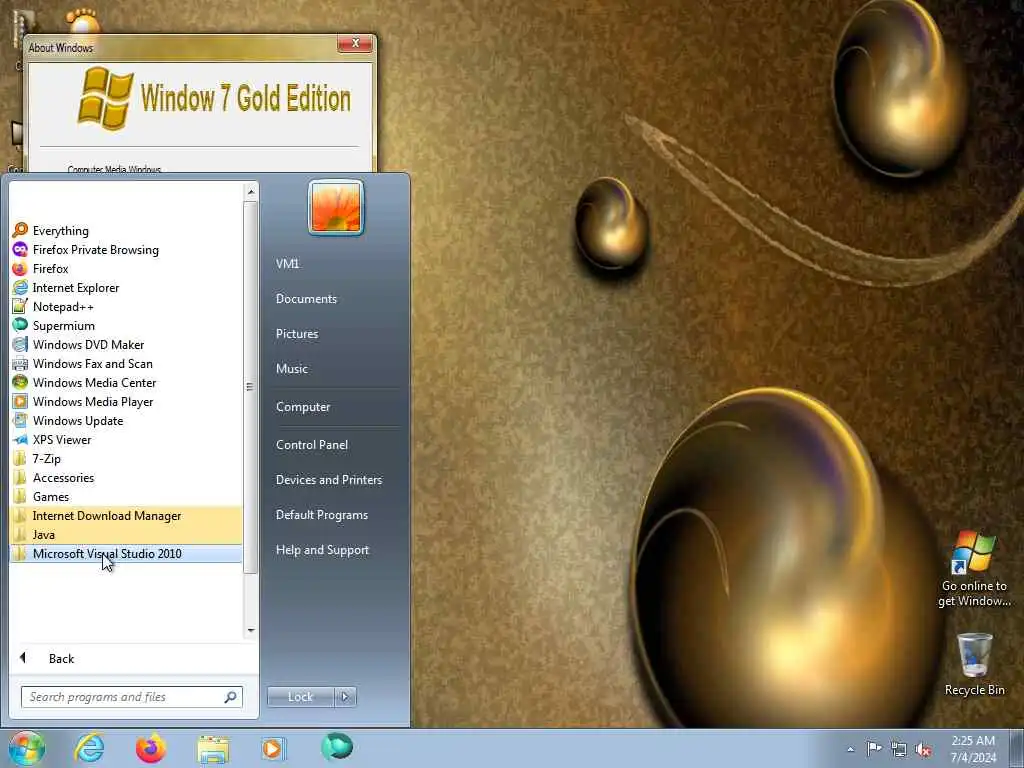Screen dimensions: 1024x768
Task: Open Help and Support
Action: 322,551
